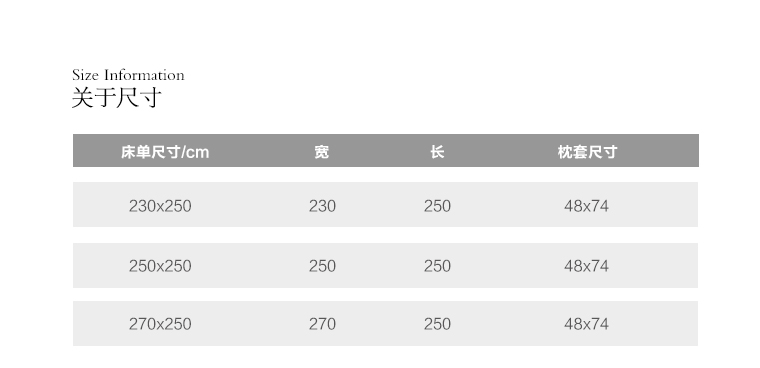Click length 250 in the 270x250 row
The width and height of the screenshot is (760, 368).
coord(437,324)
